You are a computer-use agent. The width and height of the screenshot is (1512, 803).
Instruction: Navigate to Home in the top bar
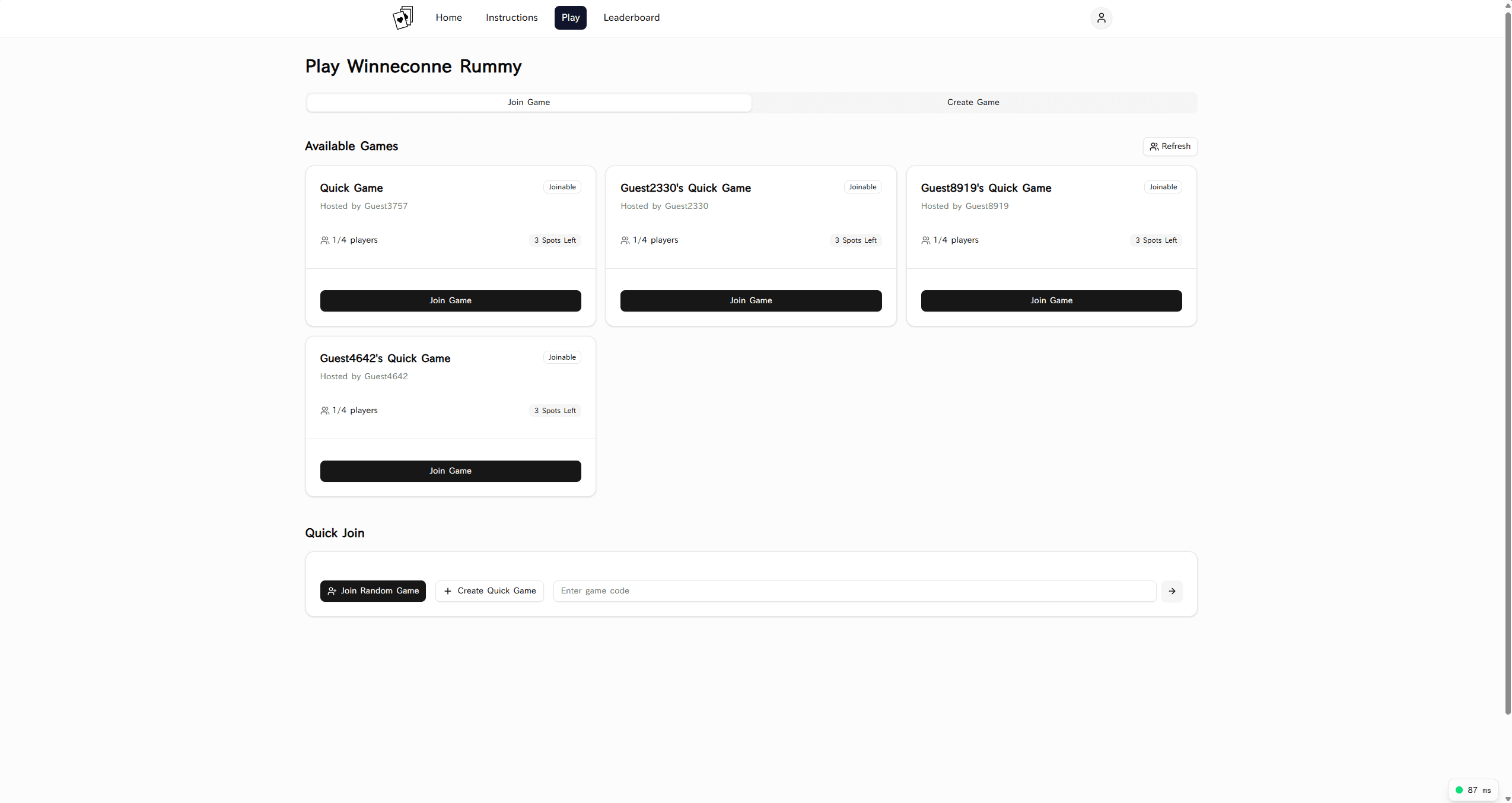point(448,18)
